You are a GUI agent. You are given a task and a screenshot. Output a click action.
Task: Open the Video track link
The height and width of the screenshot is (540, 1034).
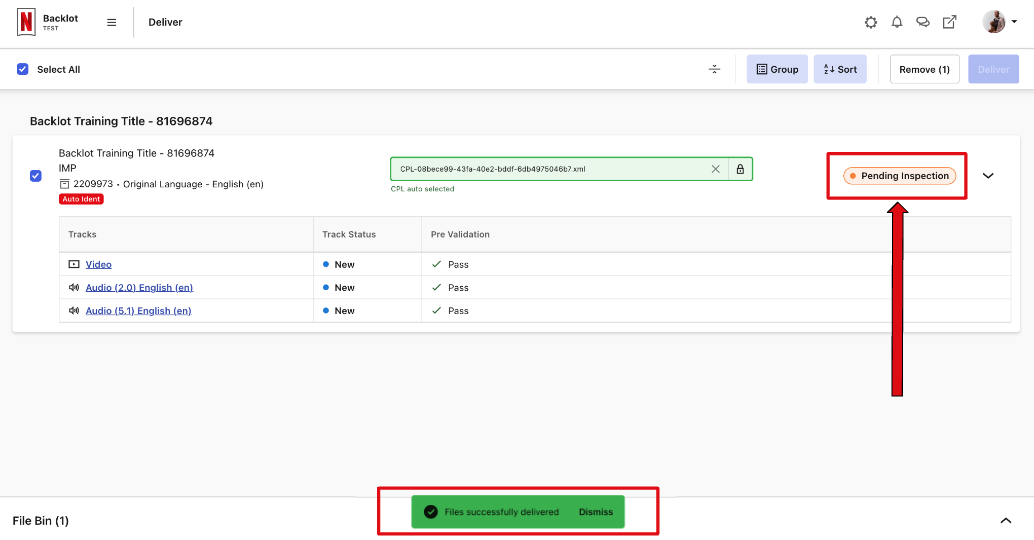point(98,264)
